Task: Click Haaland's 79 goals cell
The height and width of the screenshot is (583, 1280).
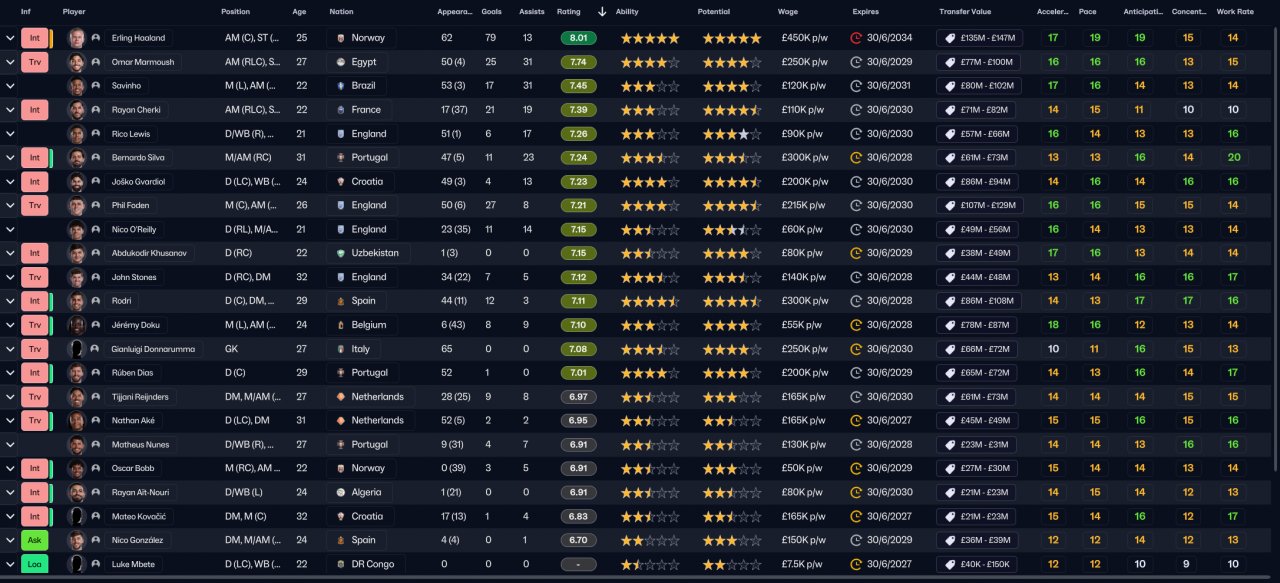Action: [x=490, y=38]
